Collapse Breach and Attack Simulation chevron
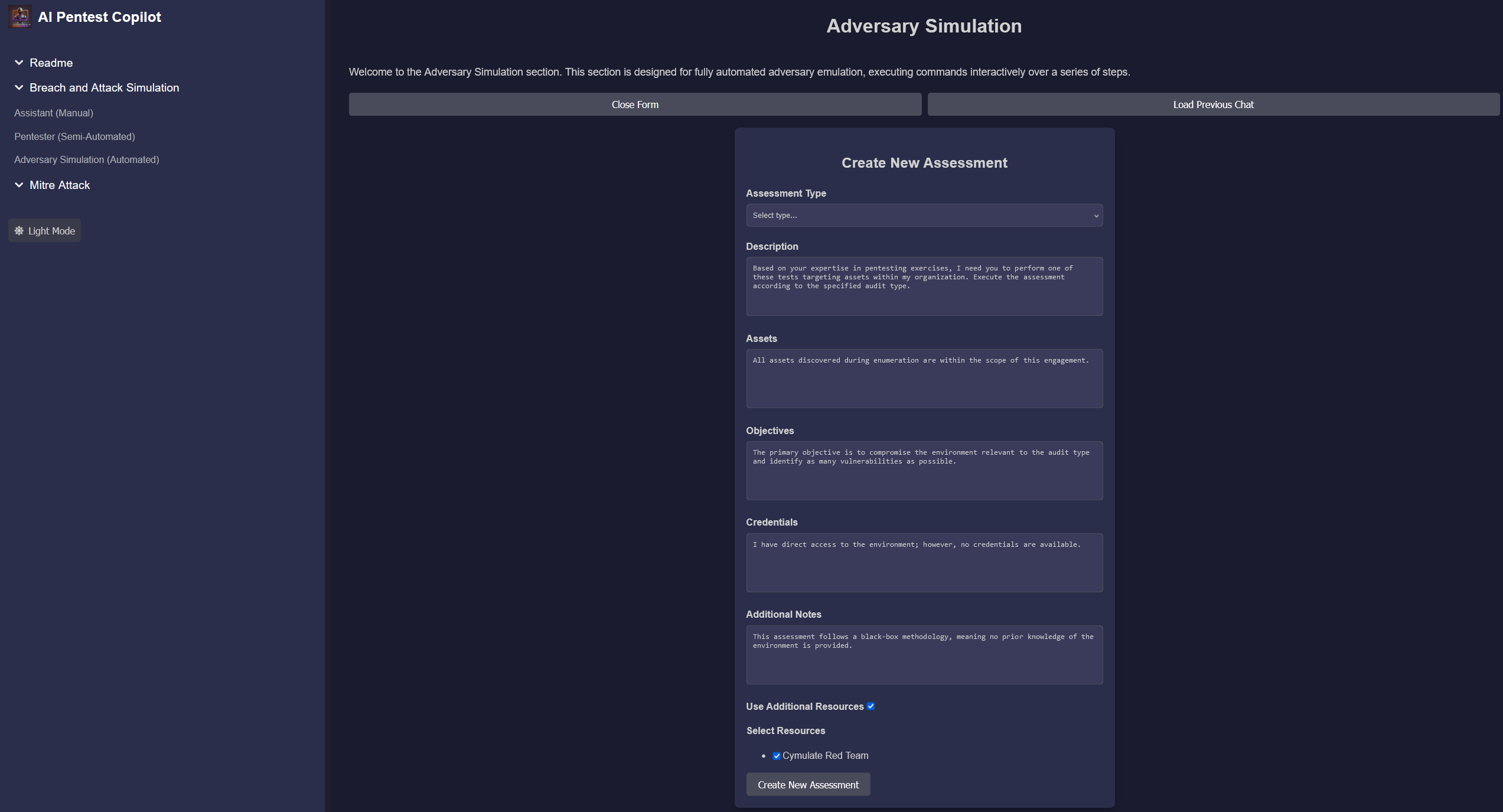The image size is (1503, 812). coord(19,87)
